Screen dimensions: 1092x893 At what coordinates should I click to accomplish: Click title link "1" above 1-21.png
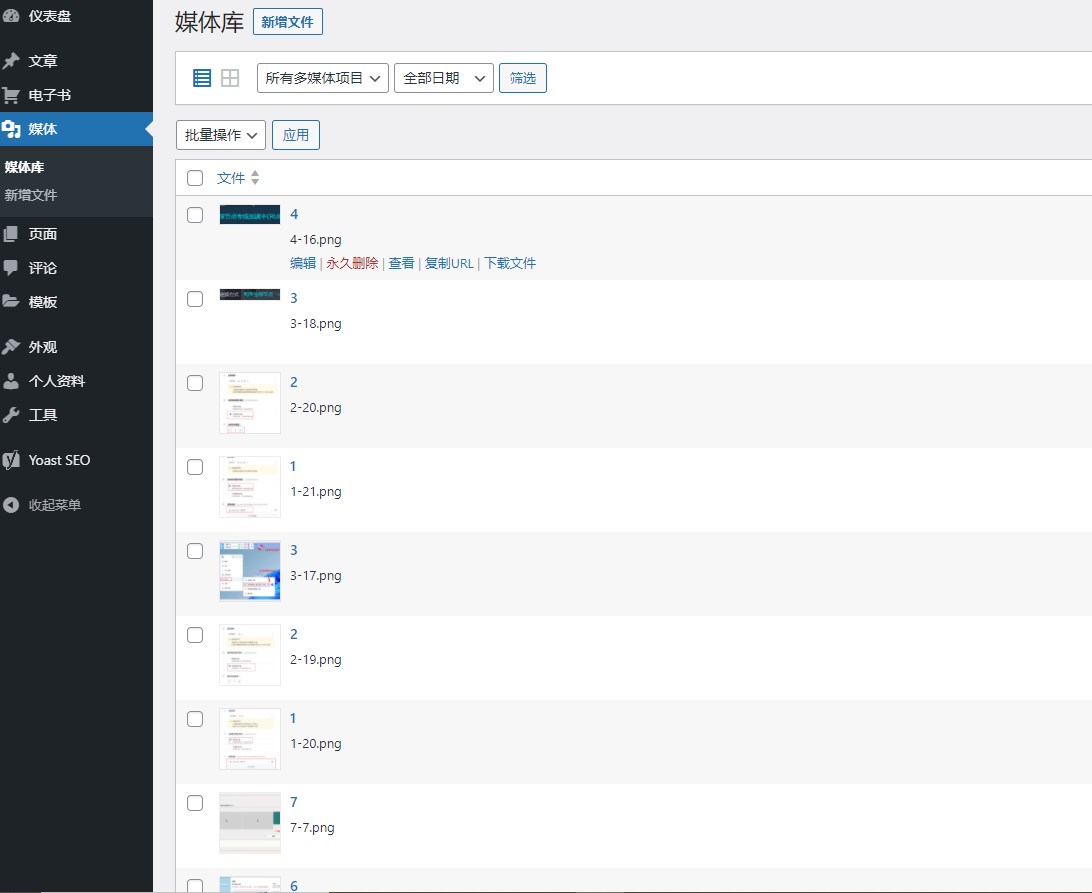293,466
